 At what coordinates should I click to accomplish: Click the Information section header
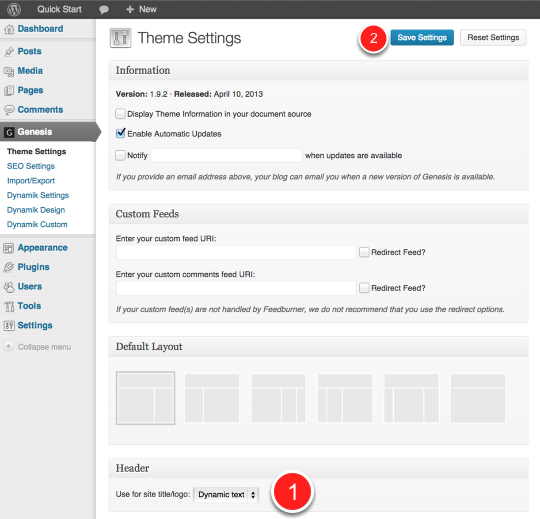(x=319, y=70)
